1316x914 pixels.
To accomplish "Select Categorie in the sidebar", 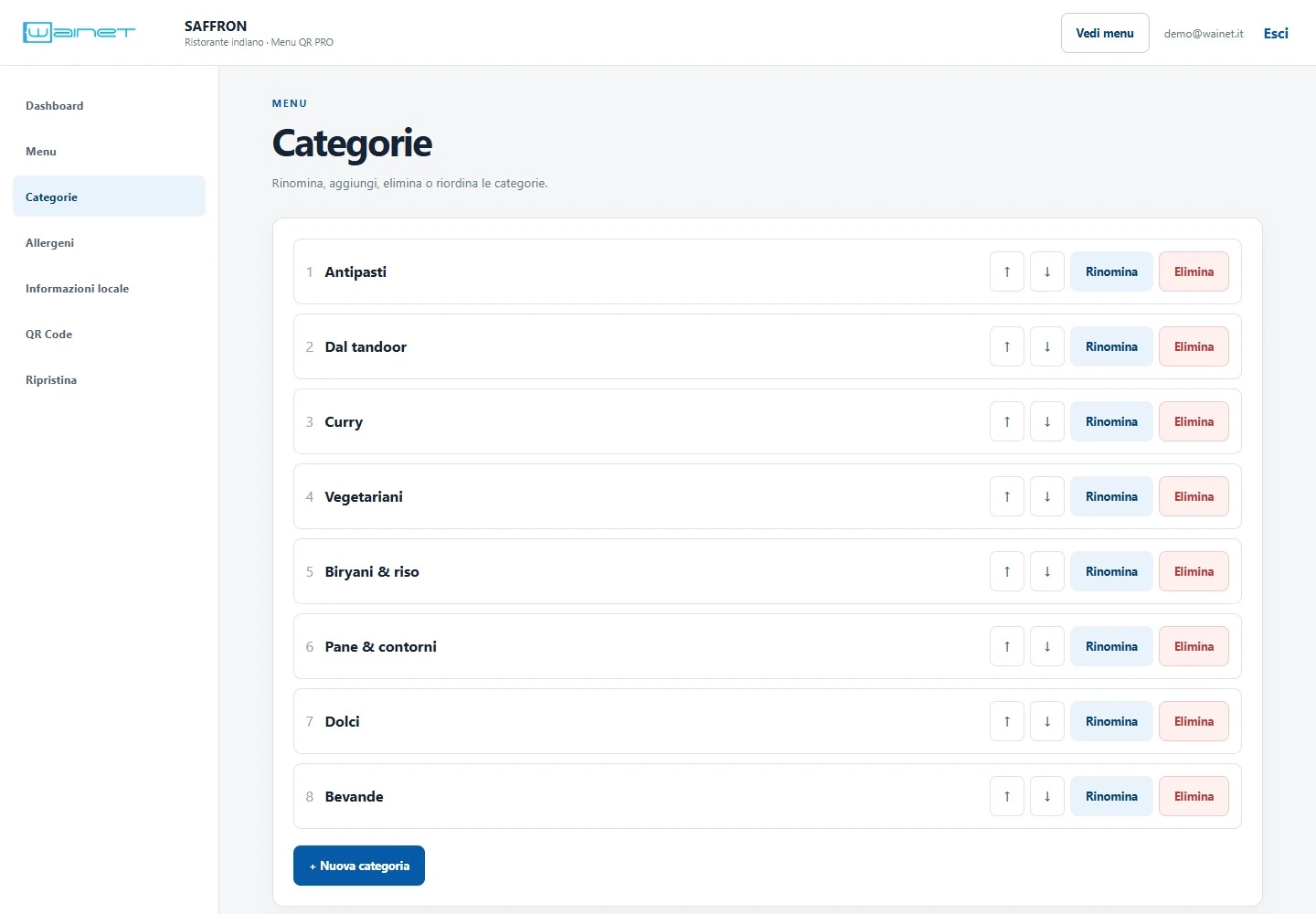I will [x=109, y=197].
